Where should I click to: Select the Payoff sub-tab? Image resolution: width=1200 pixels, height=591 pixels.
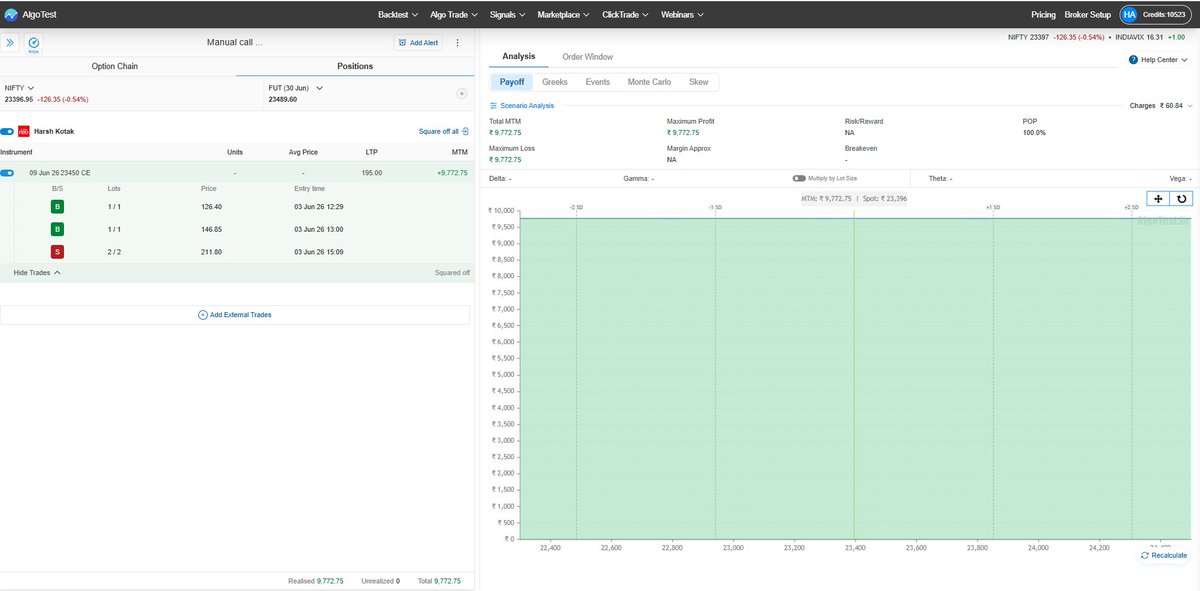point(512,82)
